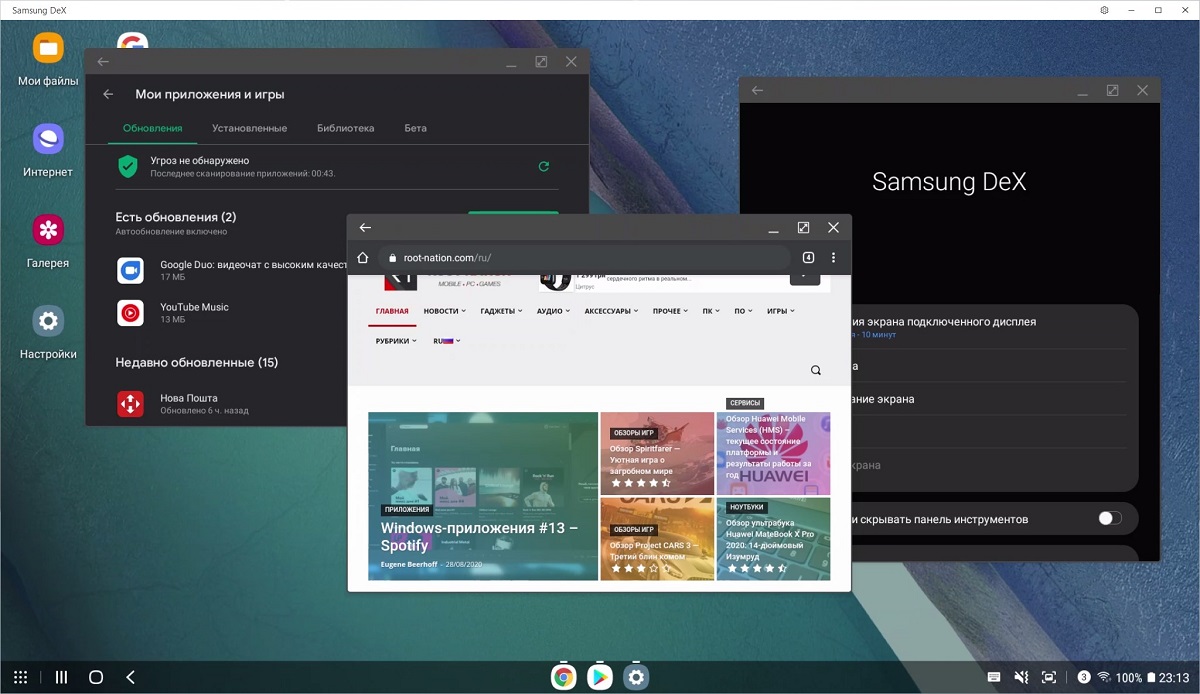Launch the Samsung Интернет browser icon
This screenshot has width=1200, height=694.
coord(48,138)
